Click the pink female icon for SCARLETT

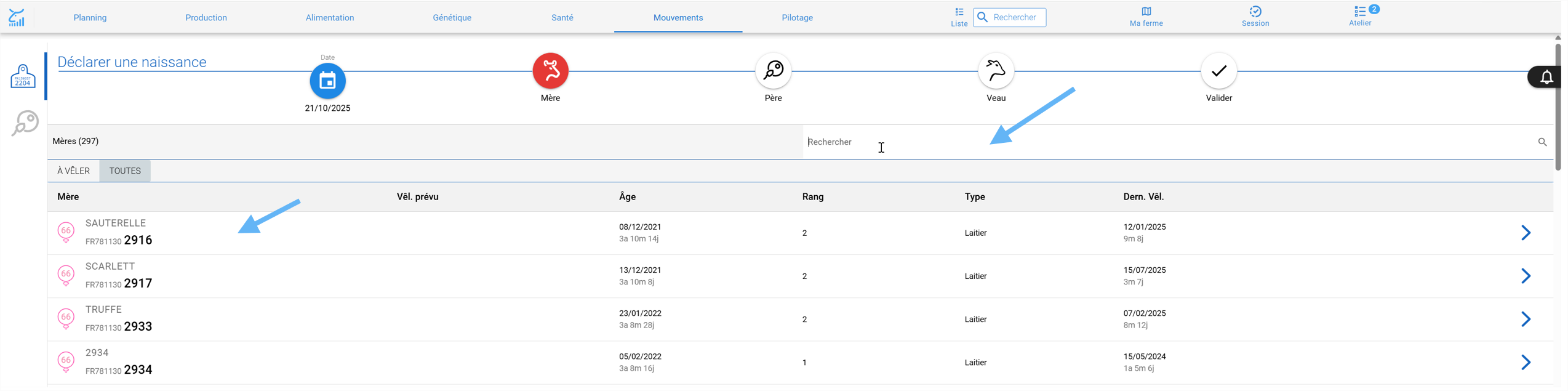pos(66,276)
